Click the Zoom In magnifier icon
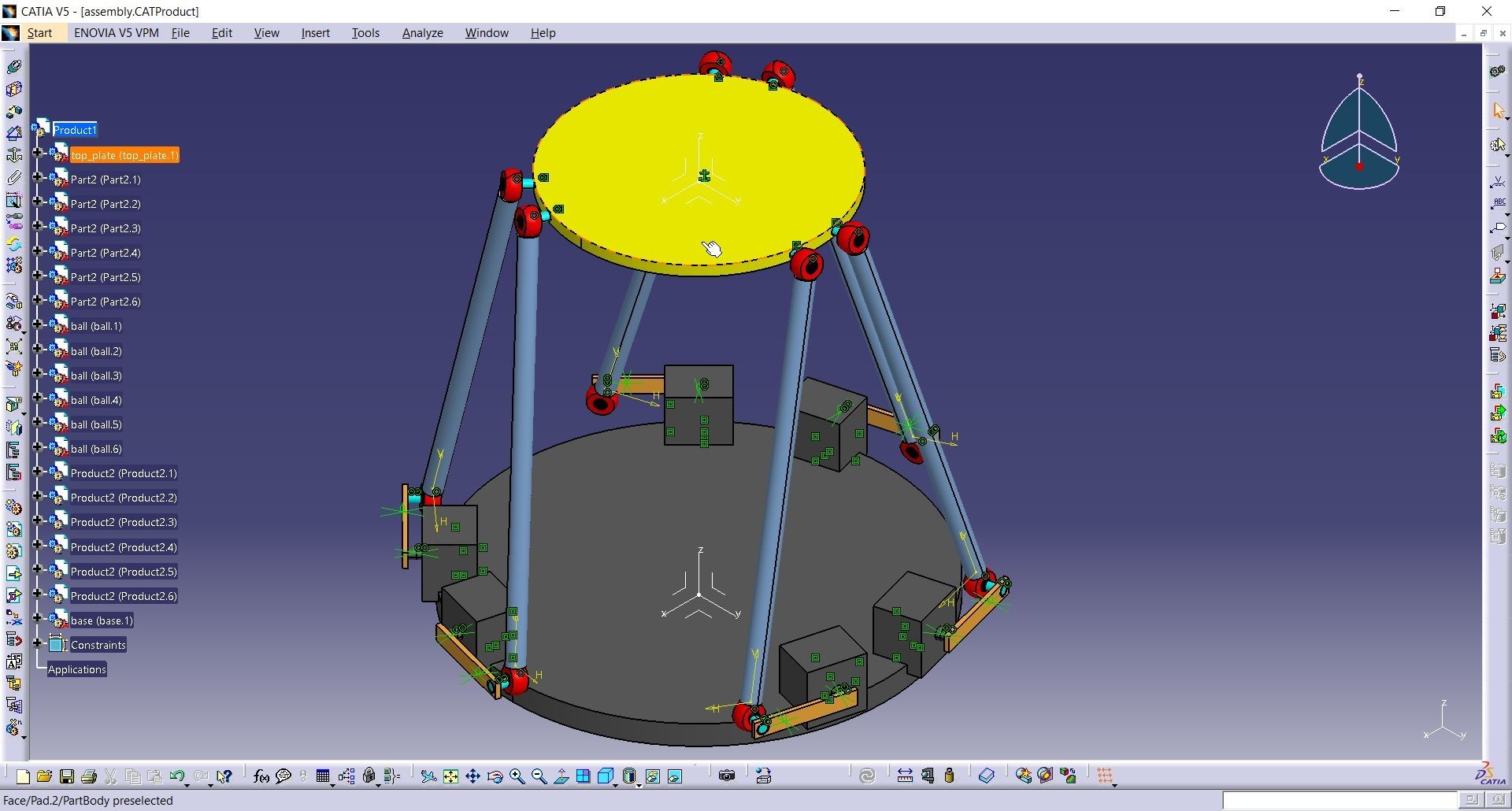The width and height of the screenshot is (1512, 811). pos(517,777)
